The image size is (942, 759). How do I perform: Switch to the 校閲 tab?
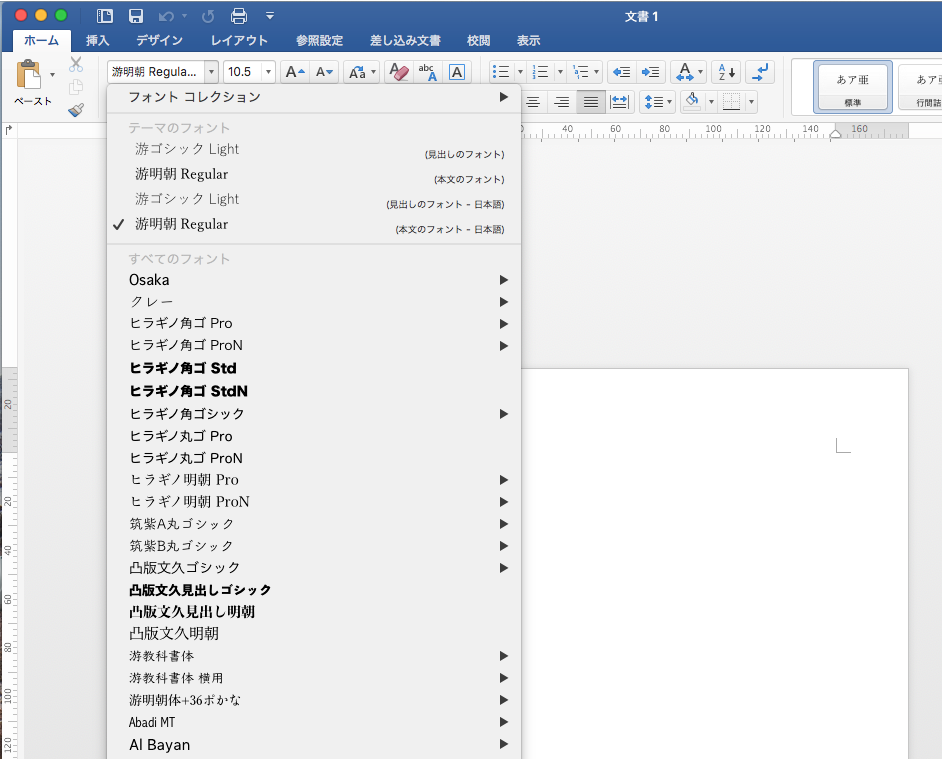click(x=478, y=40)
